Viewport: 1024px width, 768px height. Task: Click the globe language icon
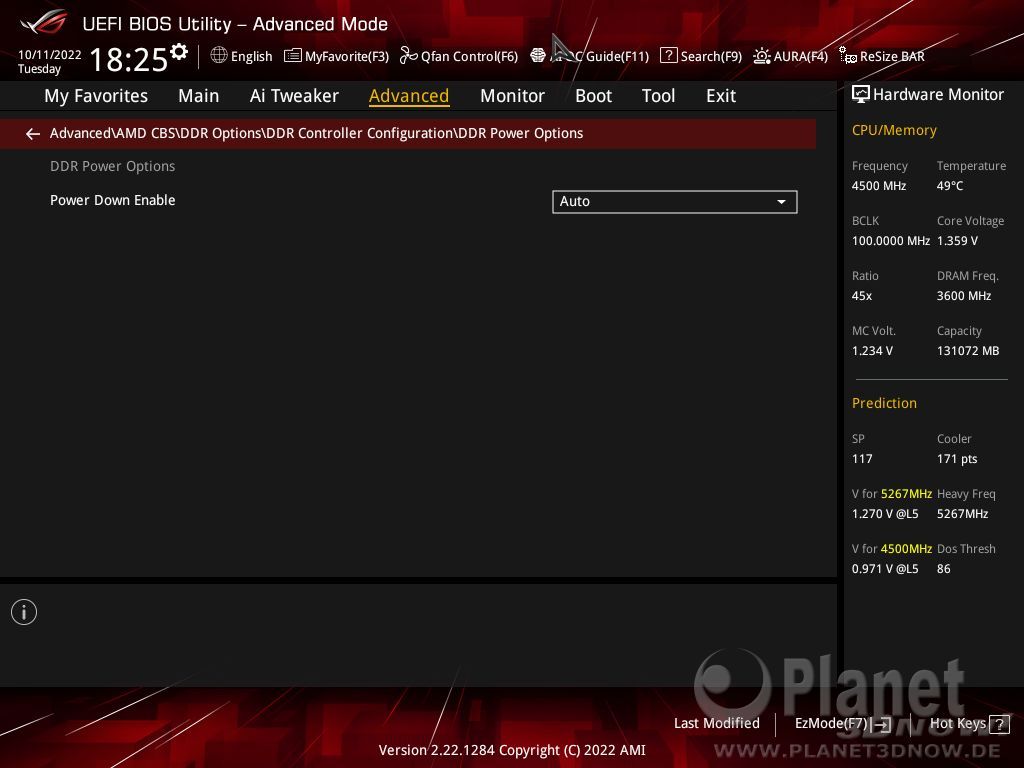pos(219,56)
